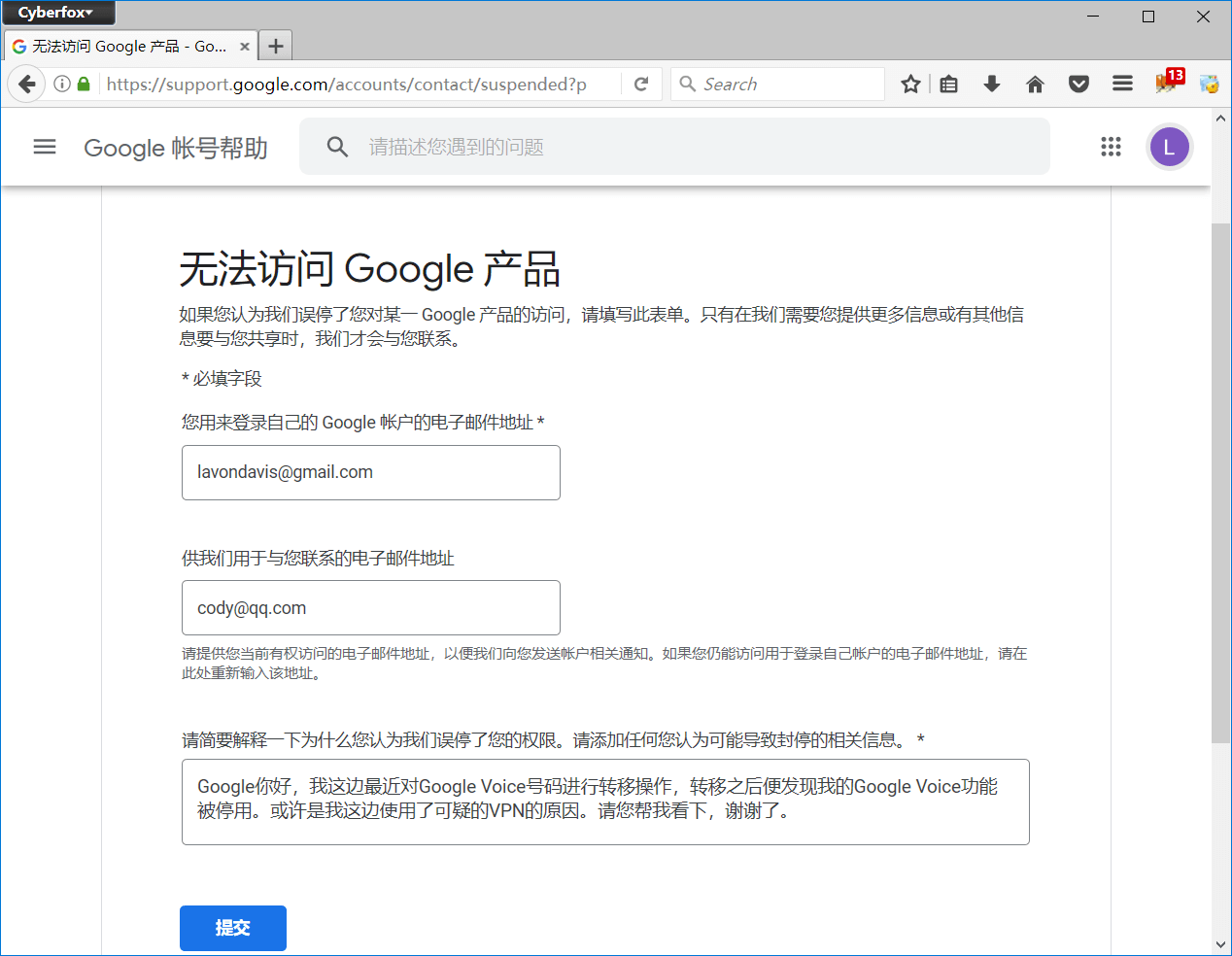The image size is (1232, 956).
Task: Open a new browser tab
Action: coord(276,46)
